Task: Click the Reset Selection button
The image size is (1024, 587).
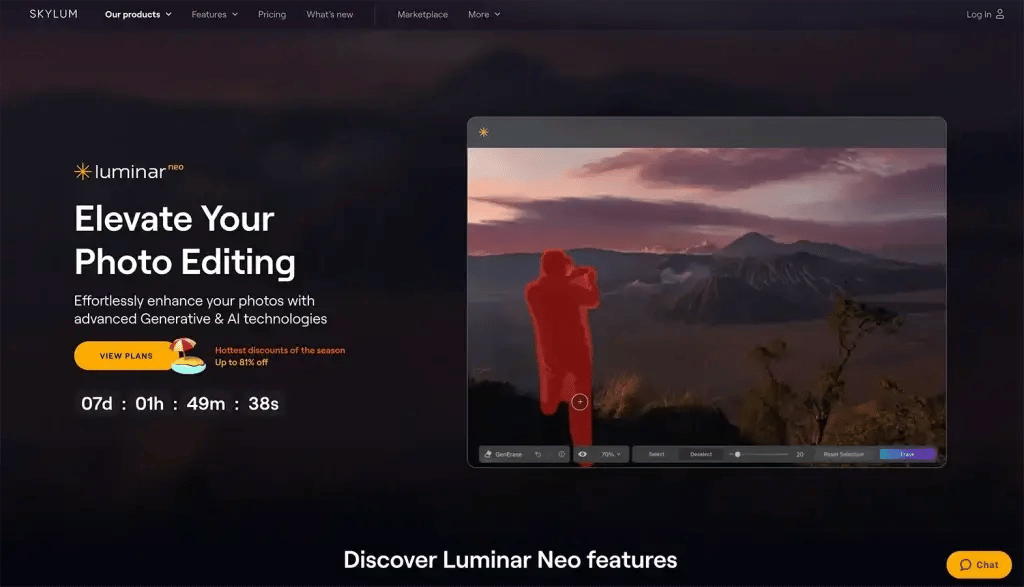Action: tap(843, 454)
